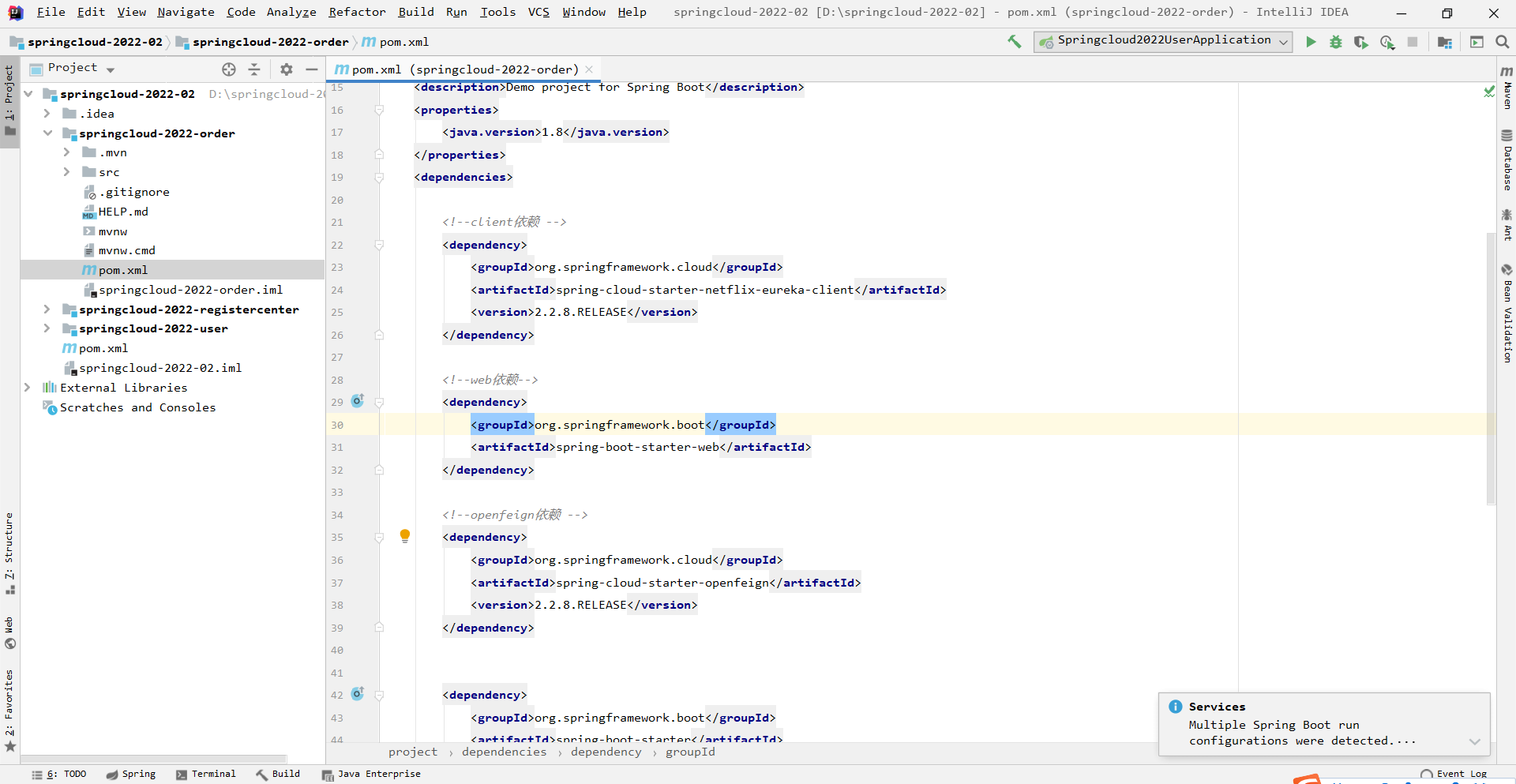Click gutter bean icon on line 29
The image size is (1516, 784).
click(x=358, y=401)
